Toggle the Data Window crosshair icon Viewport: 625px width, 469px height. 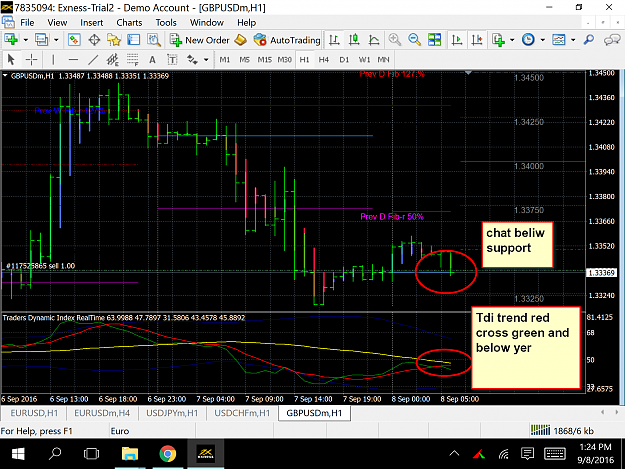click(x=94, y=39)
